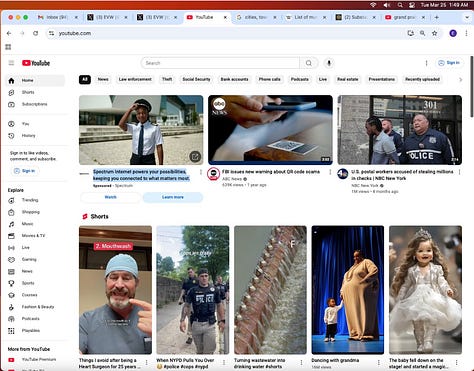The image size is (474, 371).
Task: Select Recently uploaded filter chip
Action: tap(422, 79)
